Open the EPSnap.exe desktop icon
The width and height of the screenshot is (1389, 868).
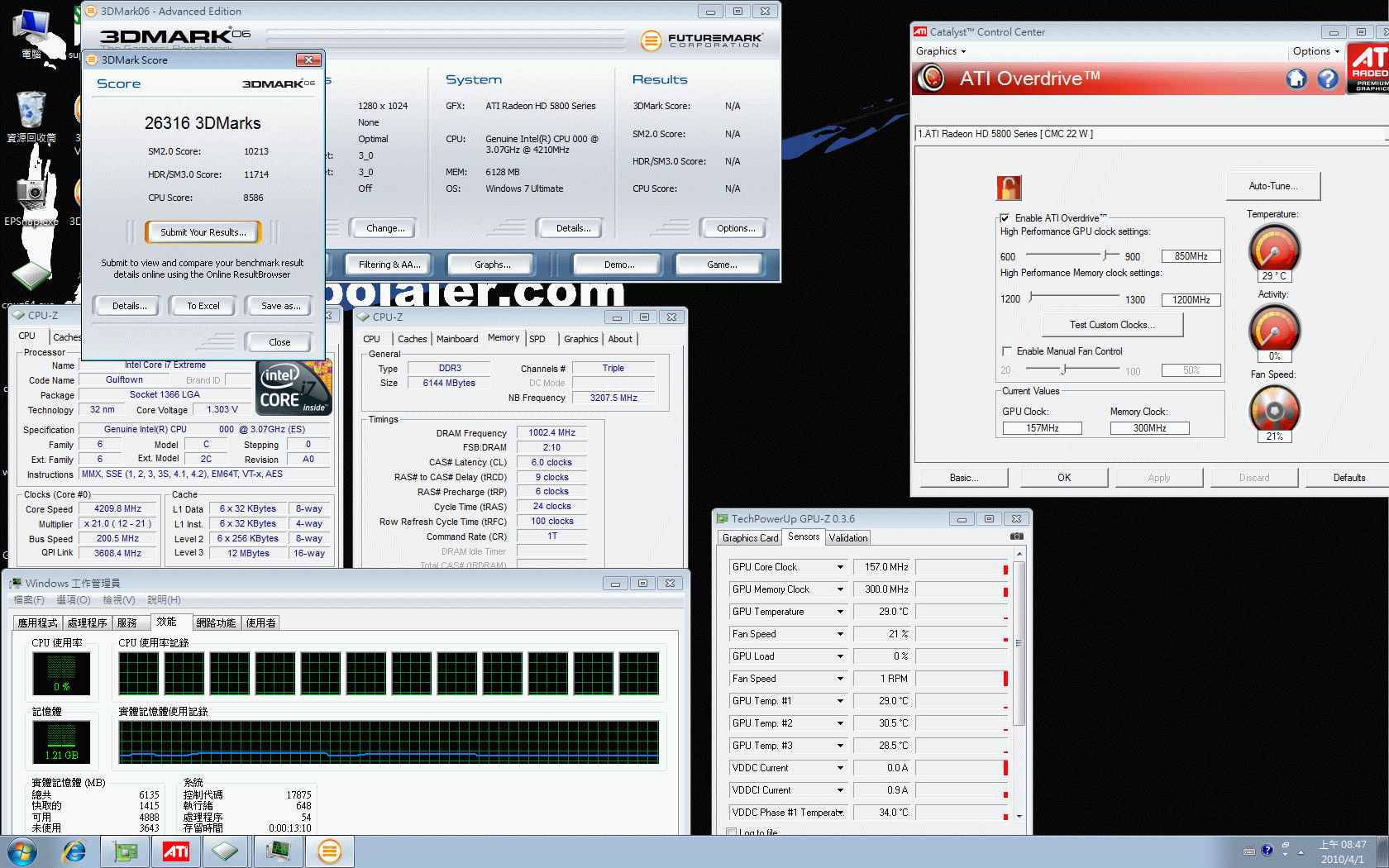pyautogui.click(x=31, y=198)
